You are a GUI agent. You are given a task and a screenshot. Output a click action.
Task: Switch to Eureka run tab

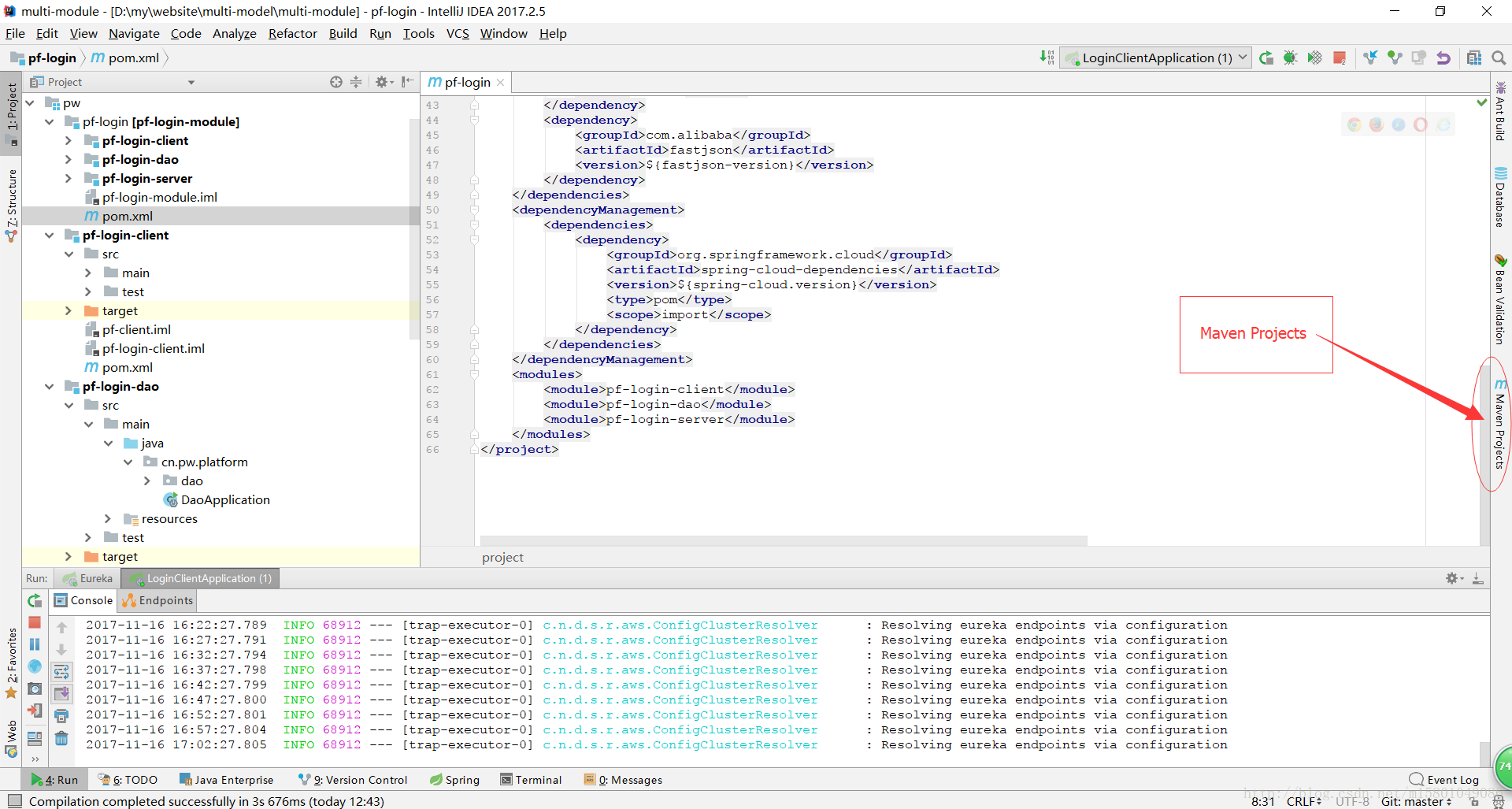coord(89,578)
